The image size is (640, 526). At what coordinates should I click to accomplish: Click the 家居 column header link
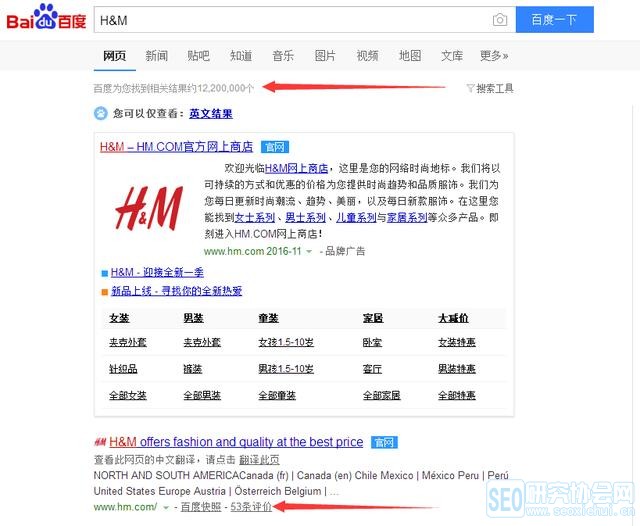click(x=373, y=318)
